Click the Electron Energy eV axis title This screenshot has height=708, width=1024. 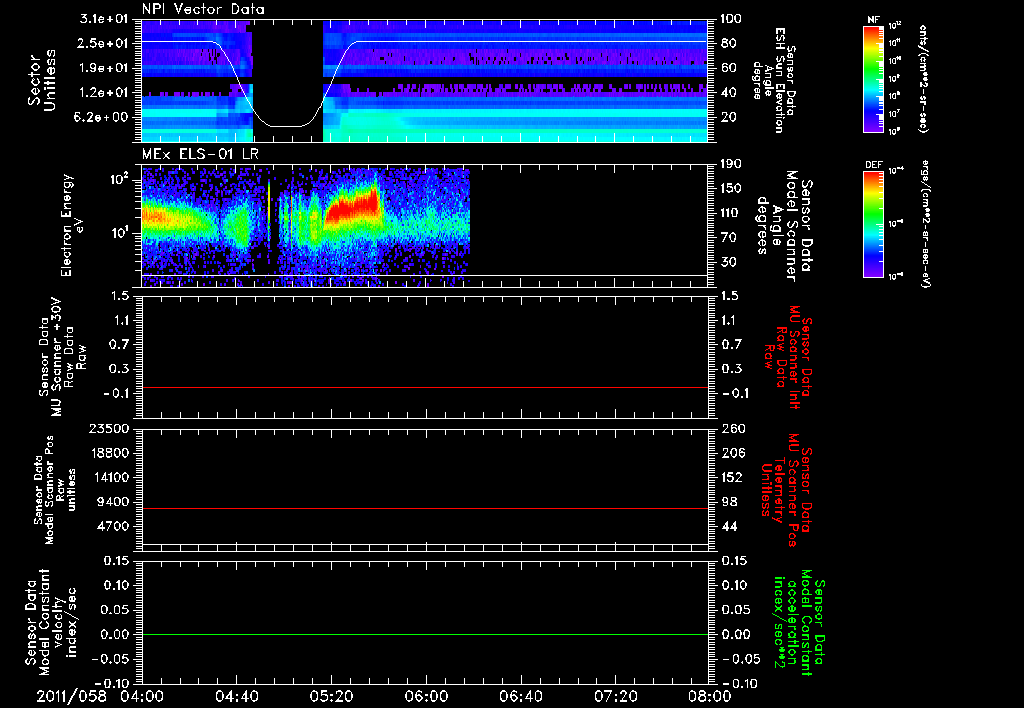72,225
